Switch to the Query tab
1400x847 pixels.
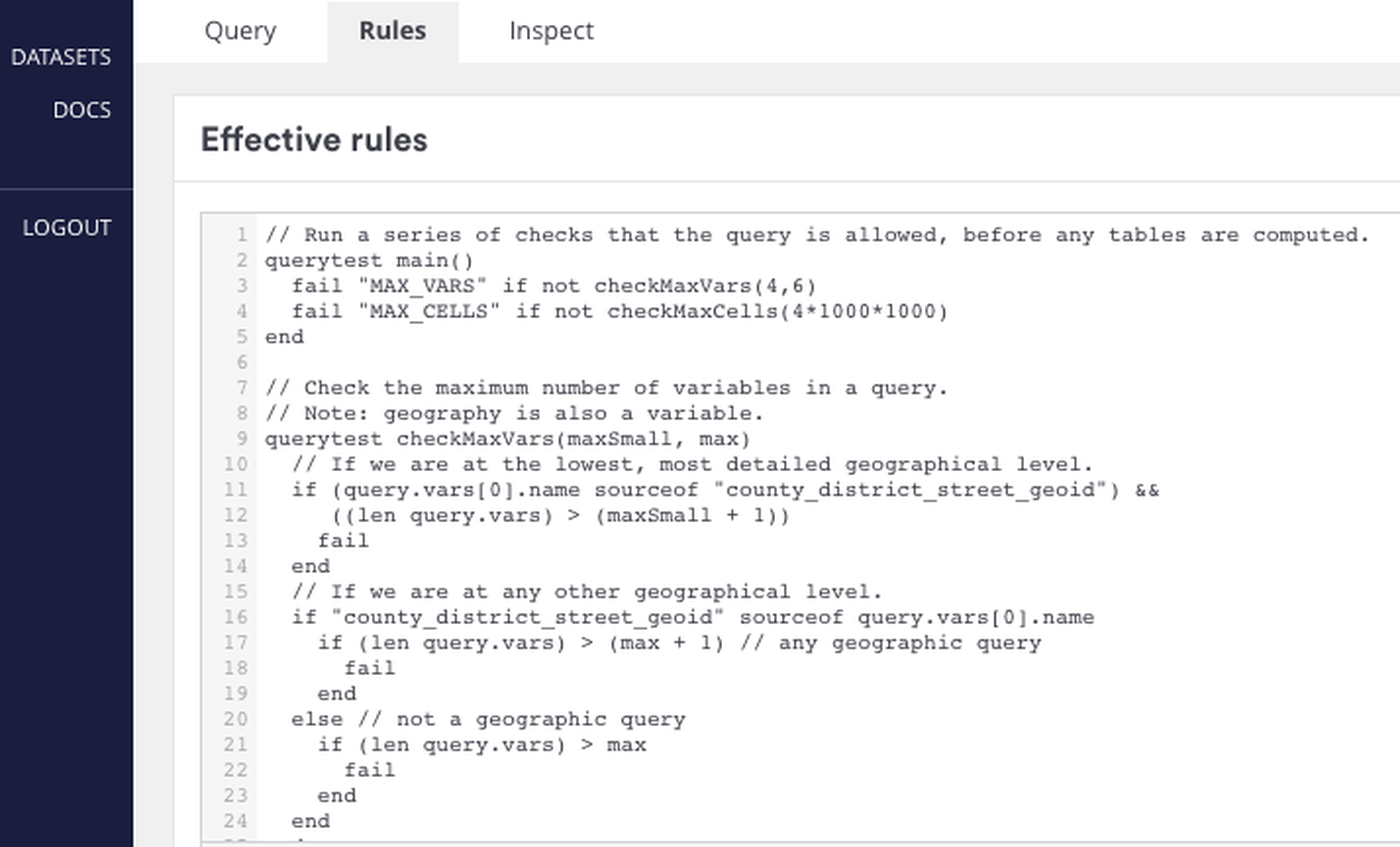(x=240, y=31)
